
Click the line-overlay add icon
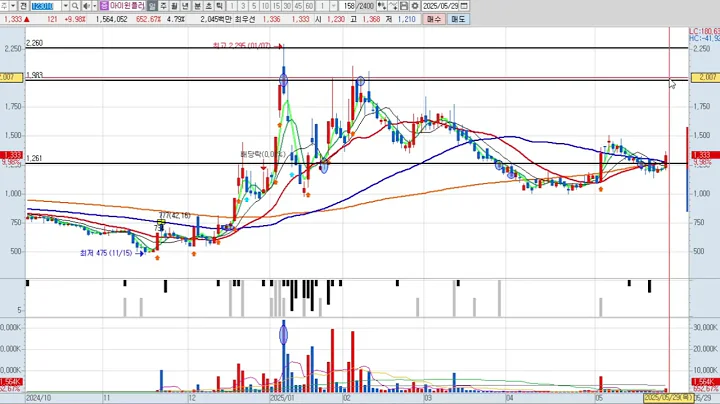(x=393, y=6)
